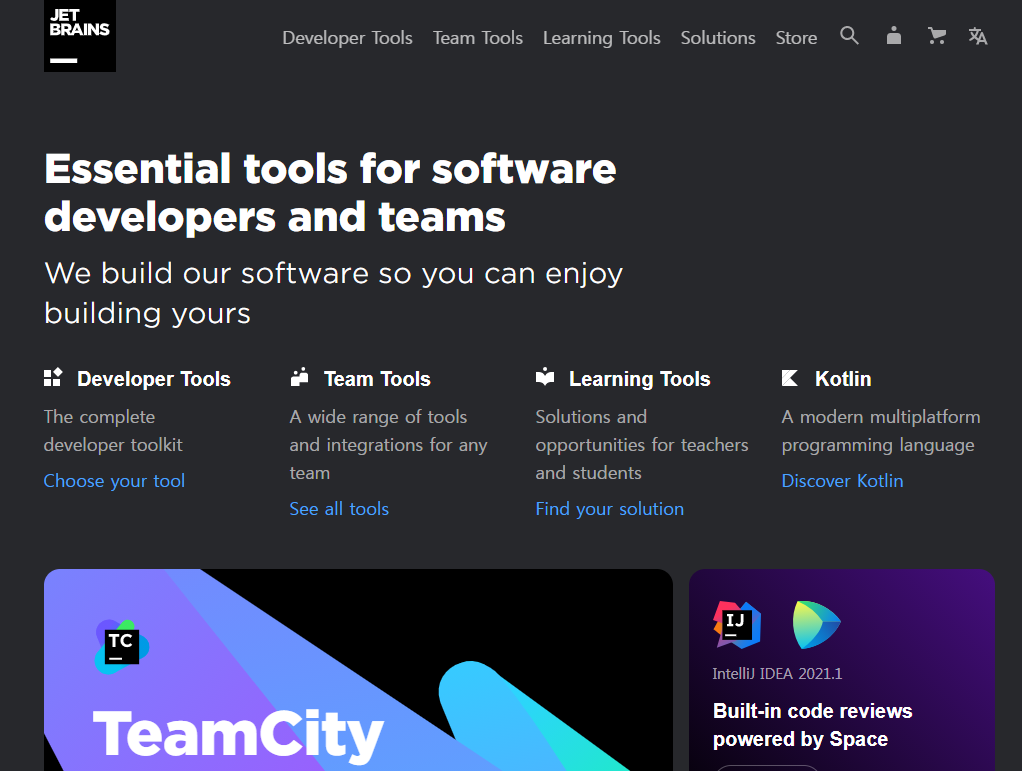Click the Developer Tools section heading
Screen dimensions: 1022x771
click(x=154, y=379)
